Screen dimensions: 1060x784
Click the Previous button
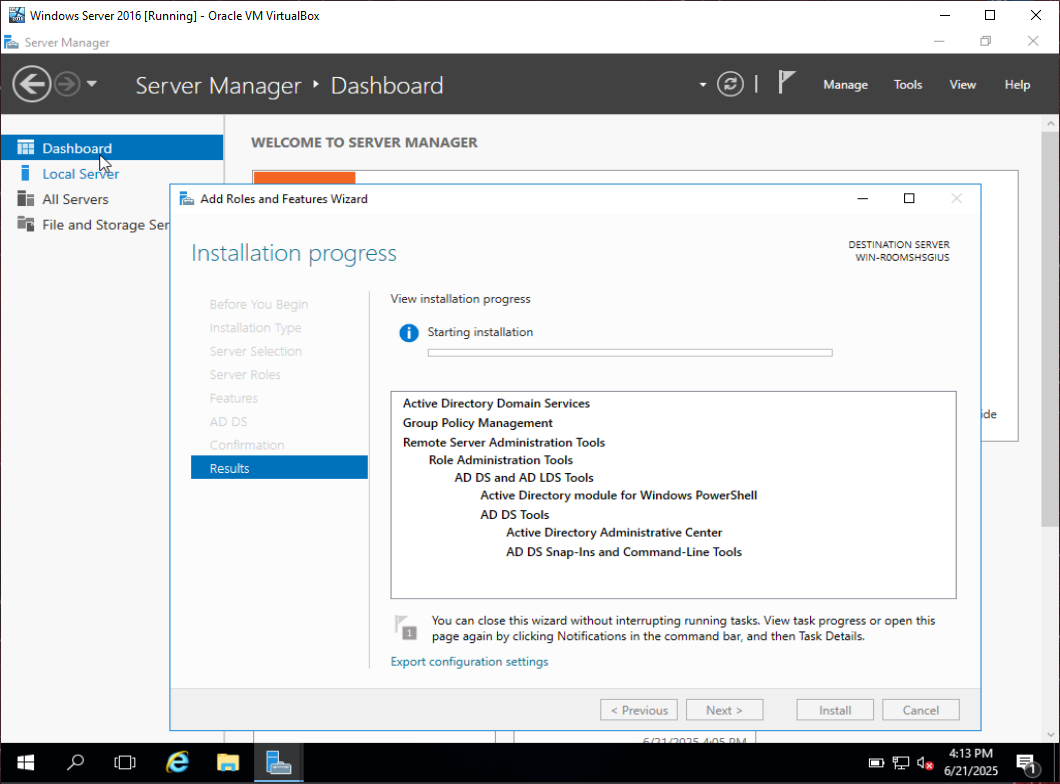[x=639, y=710]
